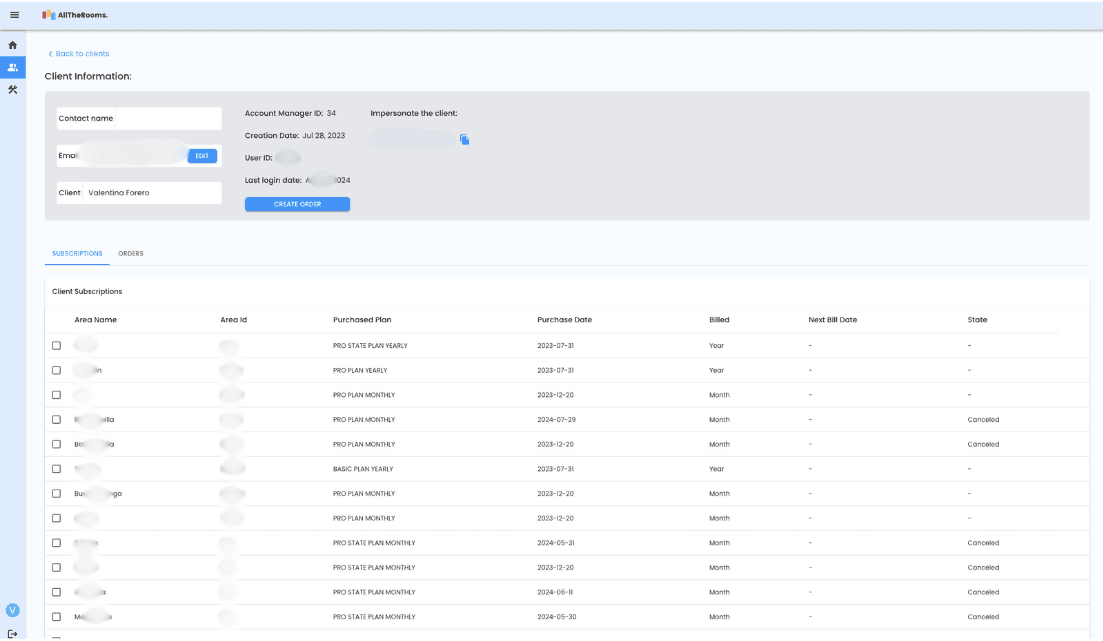Screen dimensions: 1103x641
Task: Select checkbox for subscription purchased 2024-06-11
Action: click(x=56, y=592)
